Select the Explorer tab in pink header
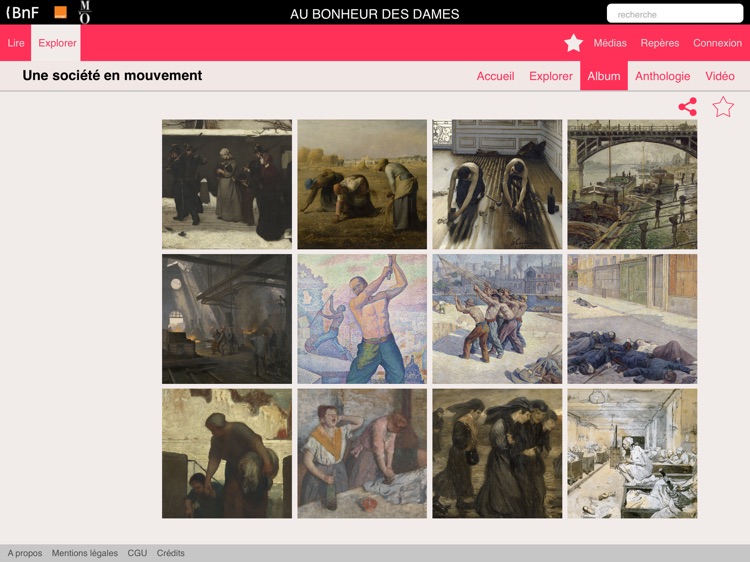 click(57, 43)
